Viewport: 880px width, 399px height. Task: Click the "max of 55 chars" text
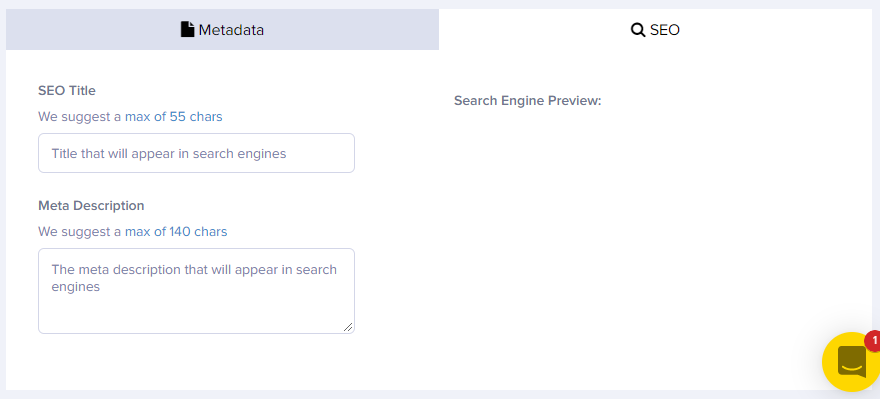coord(173,117)
